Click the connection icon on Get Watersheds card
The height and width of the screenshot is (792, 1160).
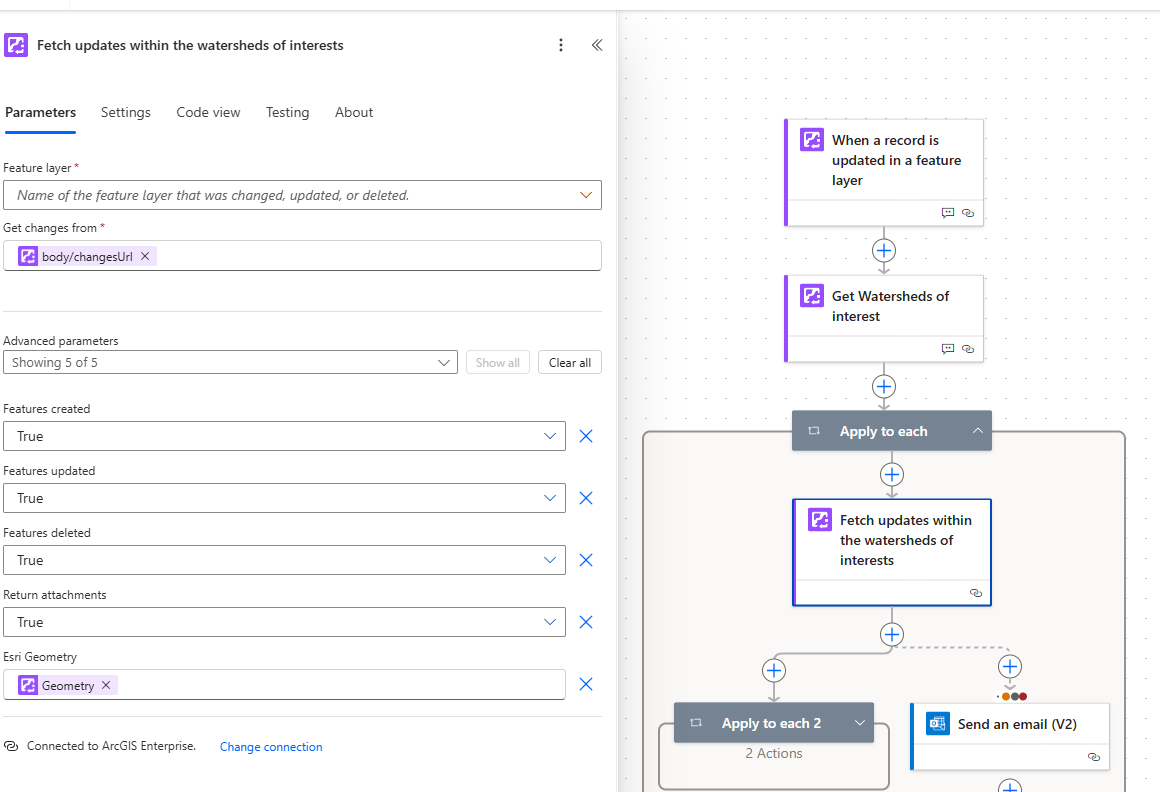tap(967, 348)
